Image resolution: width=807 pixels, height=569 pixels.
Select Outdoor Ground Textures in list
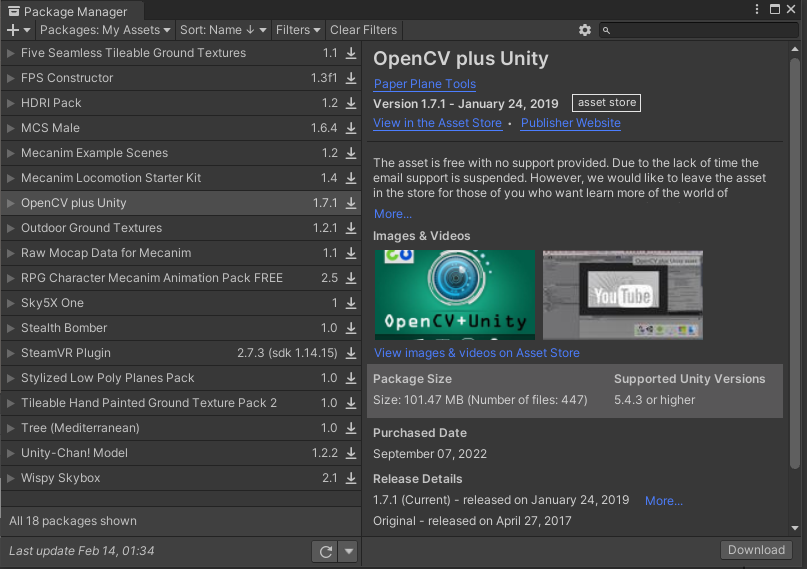click(x=181, y=228)
